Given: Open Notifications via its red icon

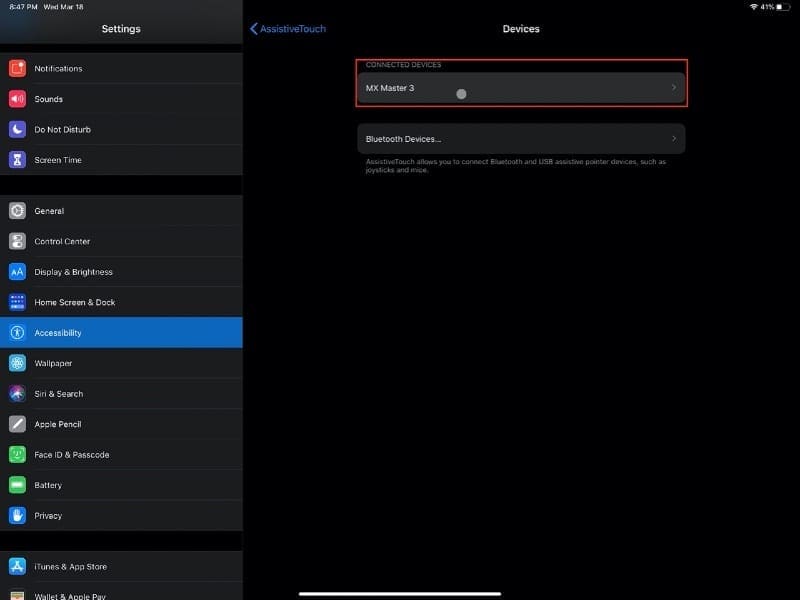Looking at the screenshot, I should pyautogui.click(x=17, y=68).
